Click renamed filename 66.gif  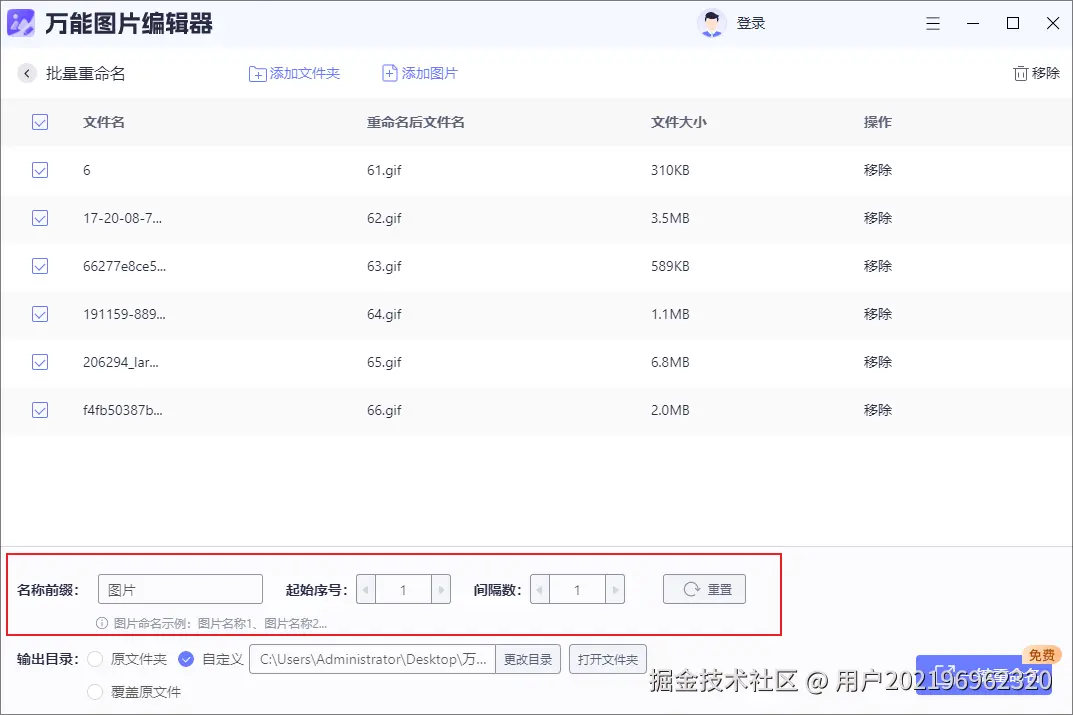pyautogui.click(x=384, y=410)
